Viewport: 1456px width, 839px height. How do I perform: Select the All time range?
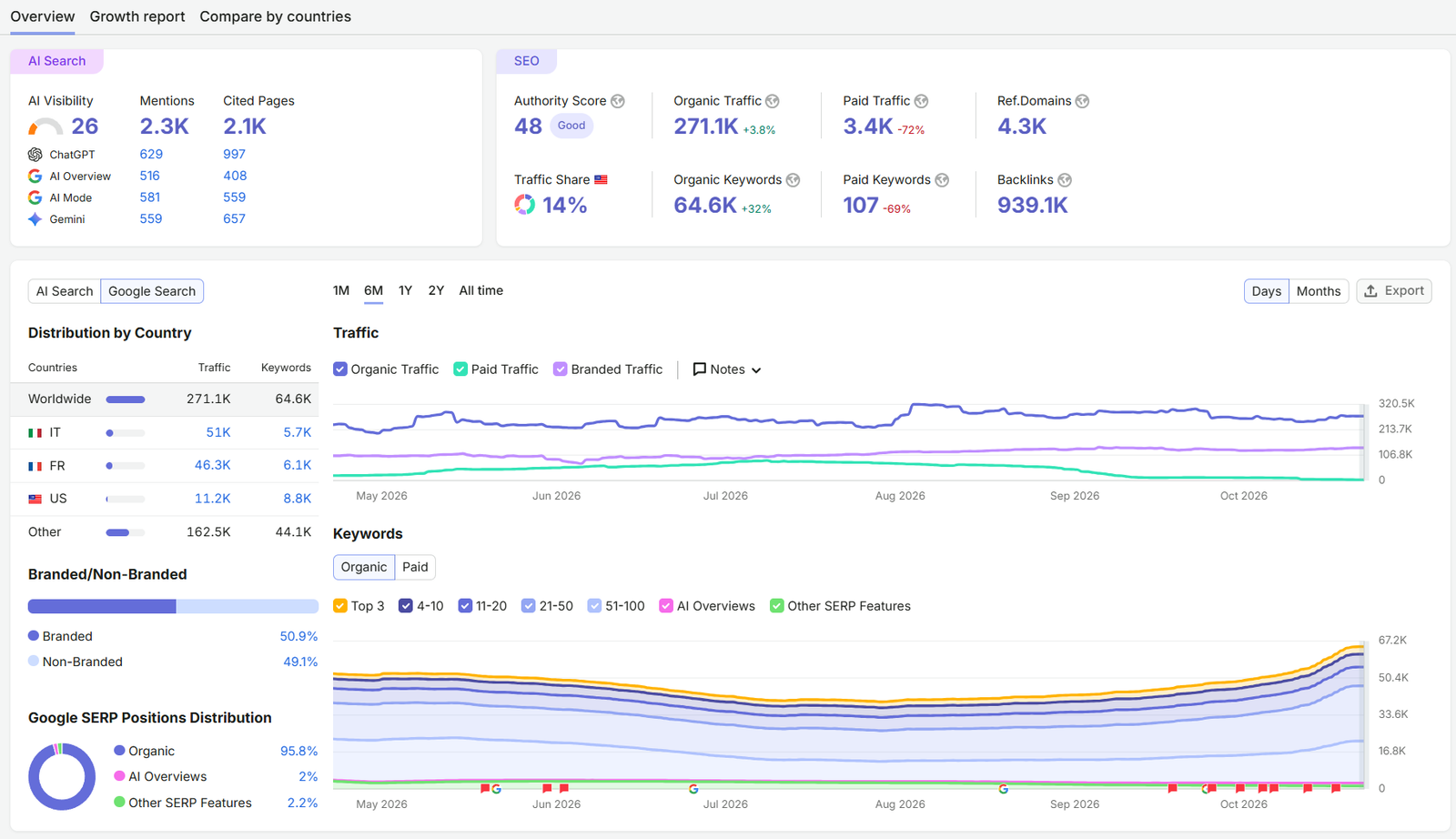[x=480, y=290]
